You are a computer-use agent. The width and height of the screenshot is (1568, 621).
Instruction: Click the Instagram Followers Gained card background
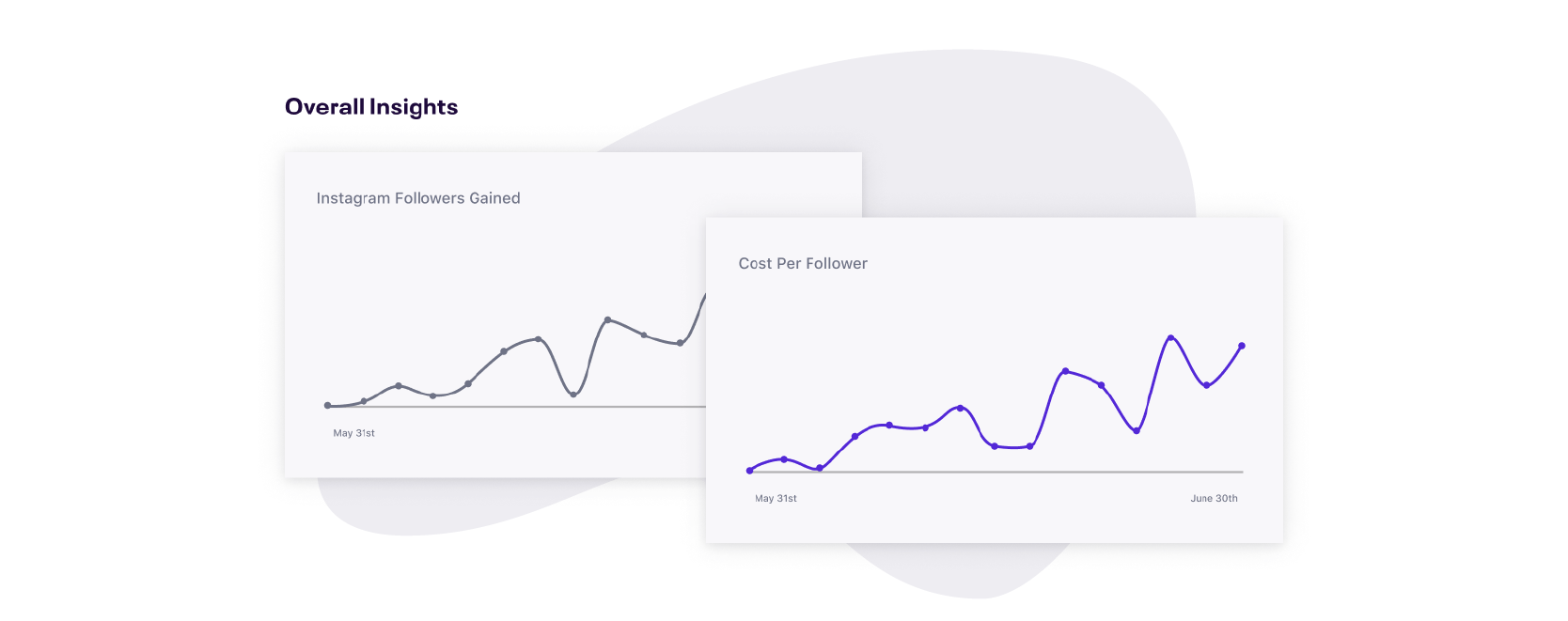(x=495, y=315)
